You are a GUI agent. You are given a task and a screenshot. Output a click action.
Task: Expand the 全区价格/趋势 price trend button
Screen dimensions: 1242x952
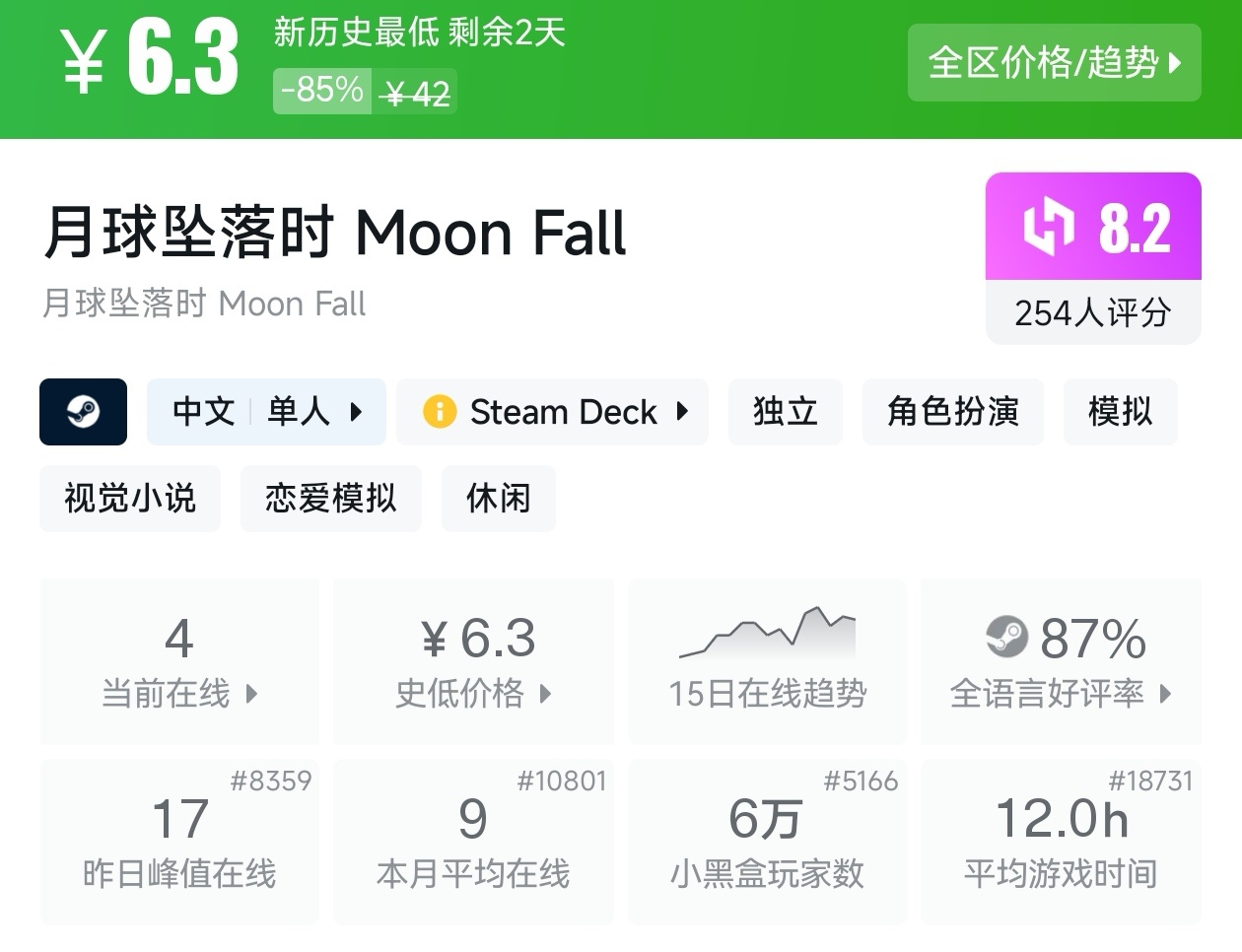coord(1054,63)
